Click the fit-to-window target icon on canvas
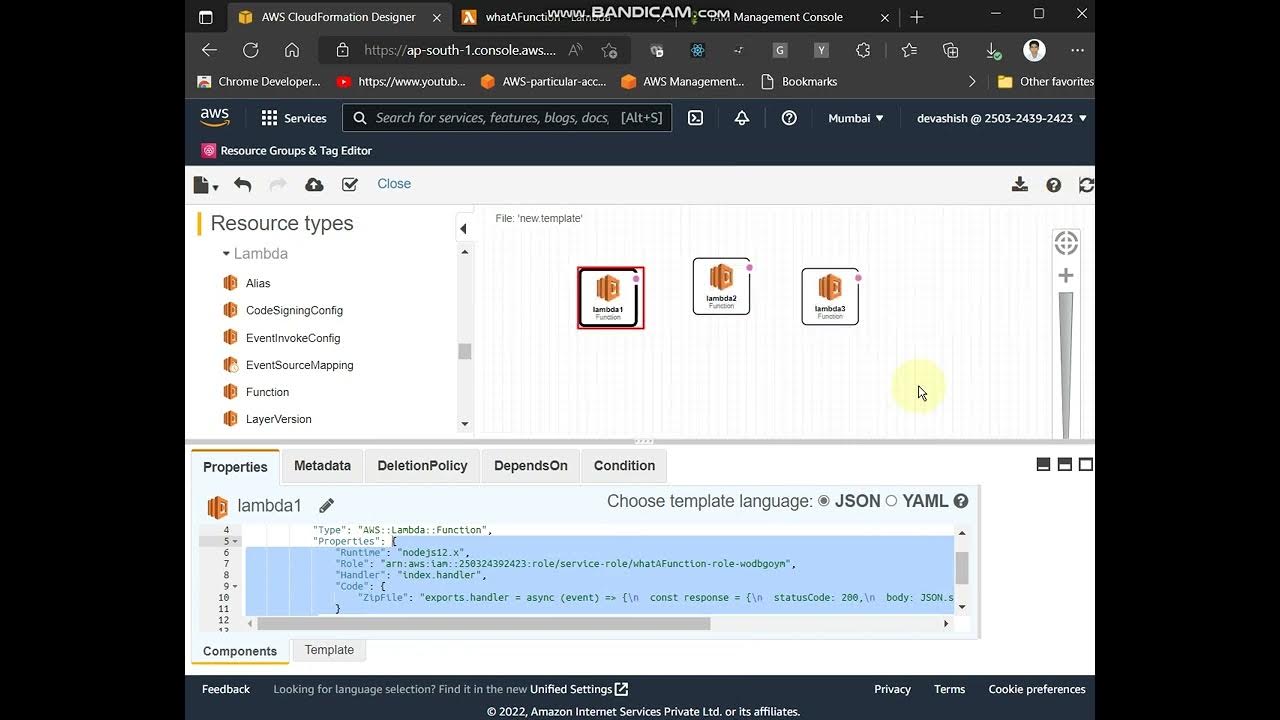Image resolution: width=1280 pixels, height=720 pixels. tap(1066, 243)
